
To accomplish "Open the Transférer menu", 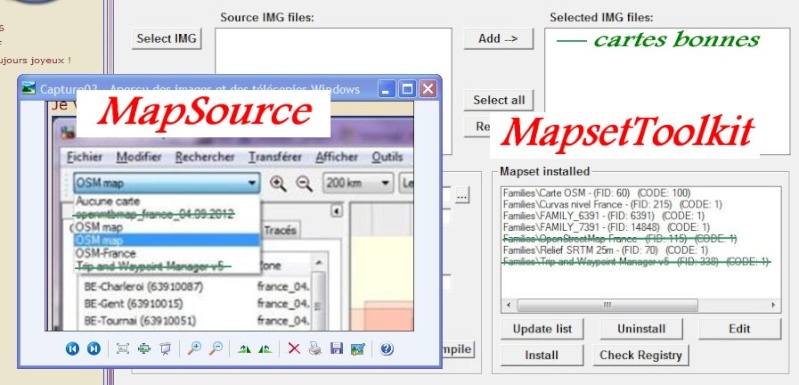I will pyautogui.click(x=275, y=157).
